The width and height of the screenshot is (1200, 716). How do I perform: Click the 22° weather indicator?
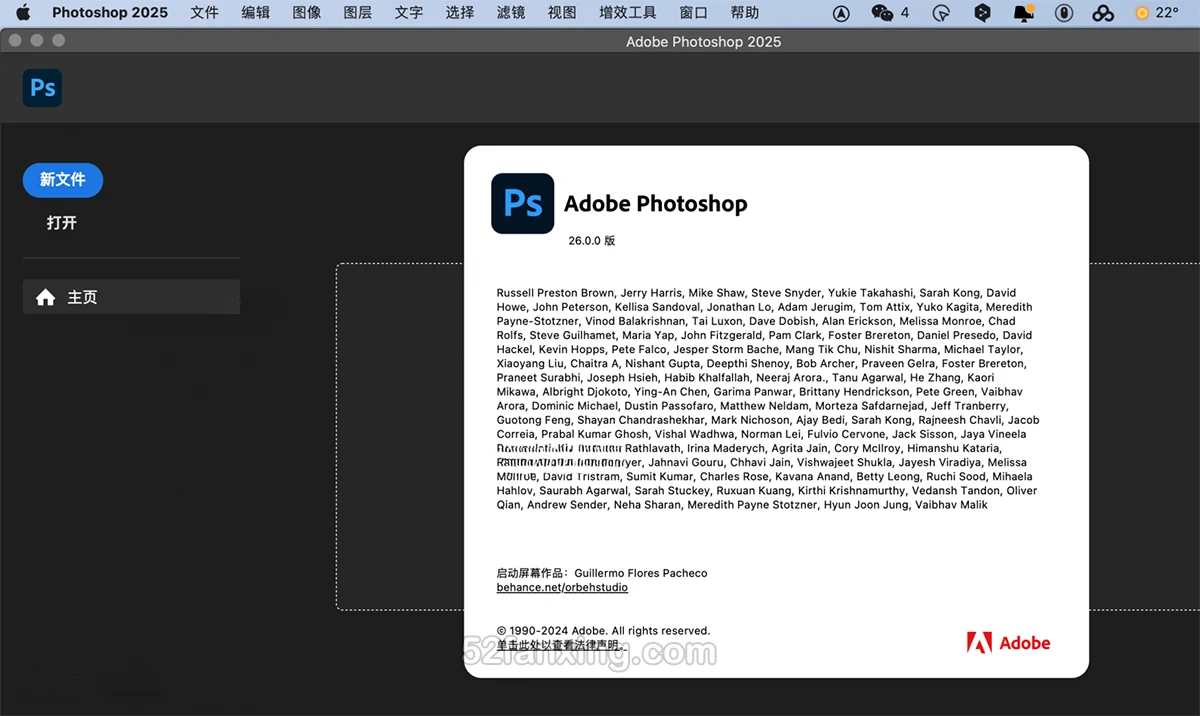(1156, 13)
